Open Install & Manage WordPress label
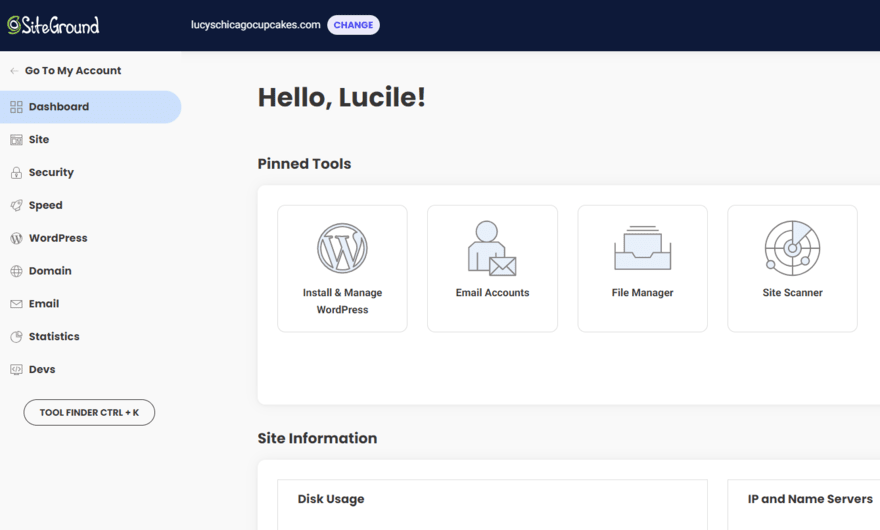 [342, 301]
